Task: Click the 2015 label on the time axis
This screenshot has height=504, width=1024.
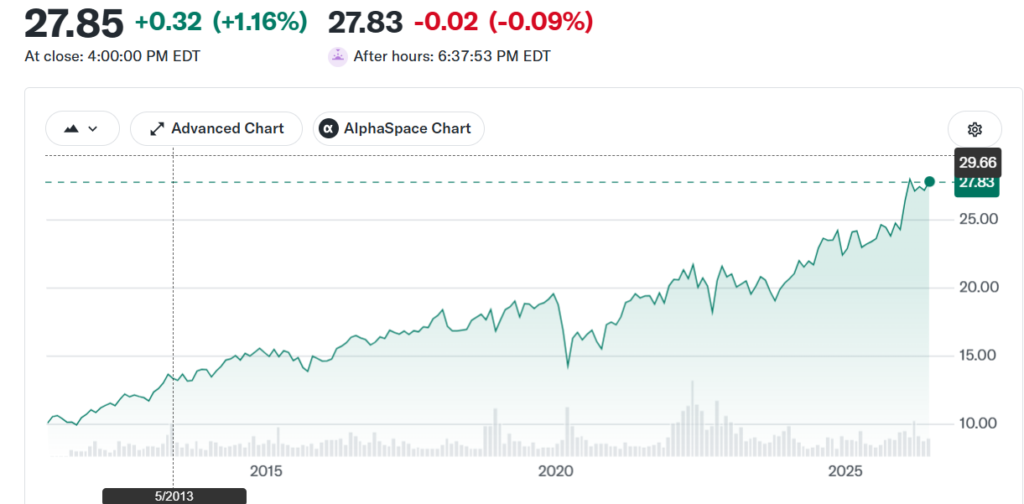Action: 266,471
